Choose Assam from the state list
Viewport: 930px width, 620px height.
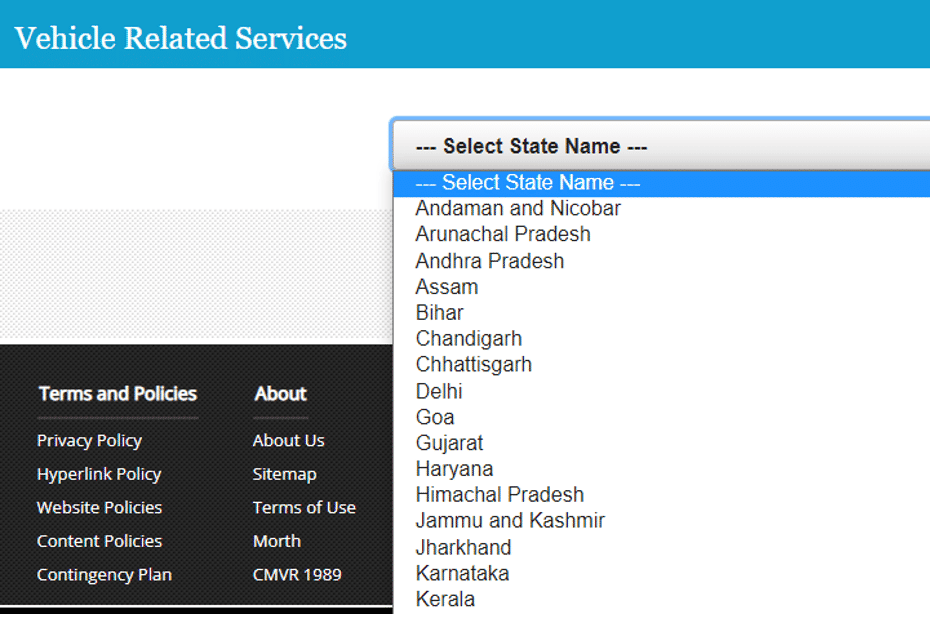661,287
